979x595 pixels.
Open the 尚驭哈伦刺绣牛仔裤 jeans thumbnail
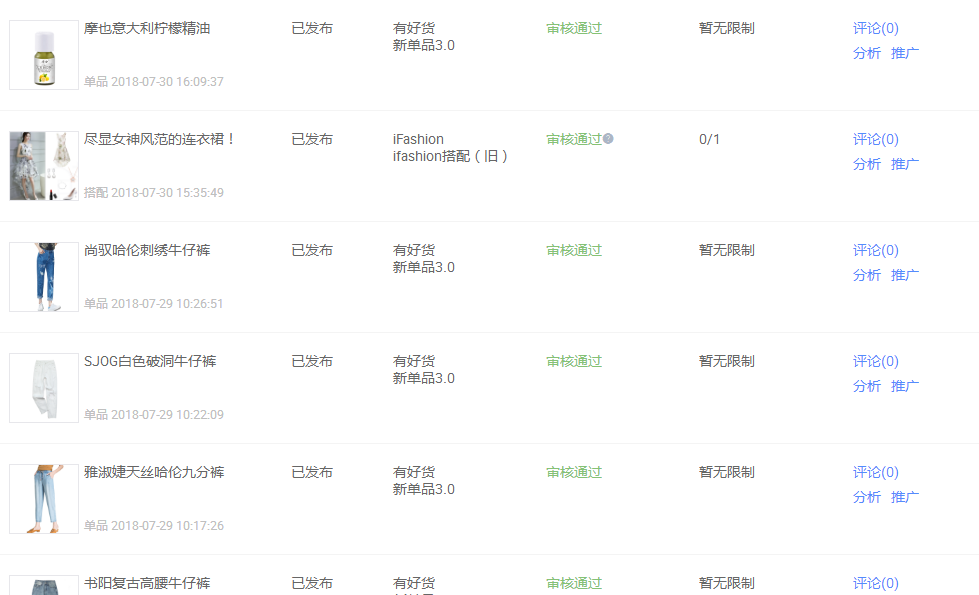[44, 277]
